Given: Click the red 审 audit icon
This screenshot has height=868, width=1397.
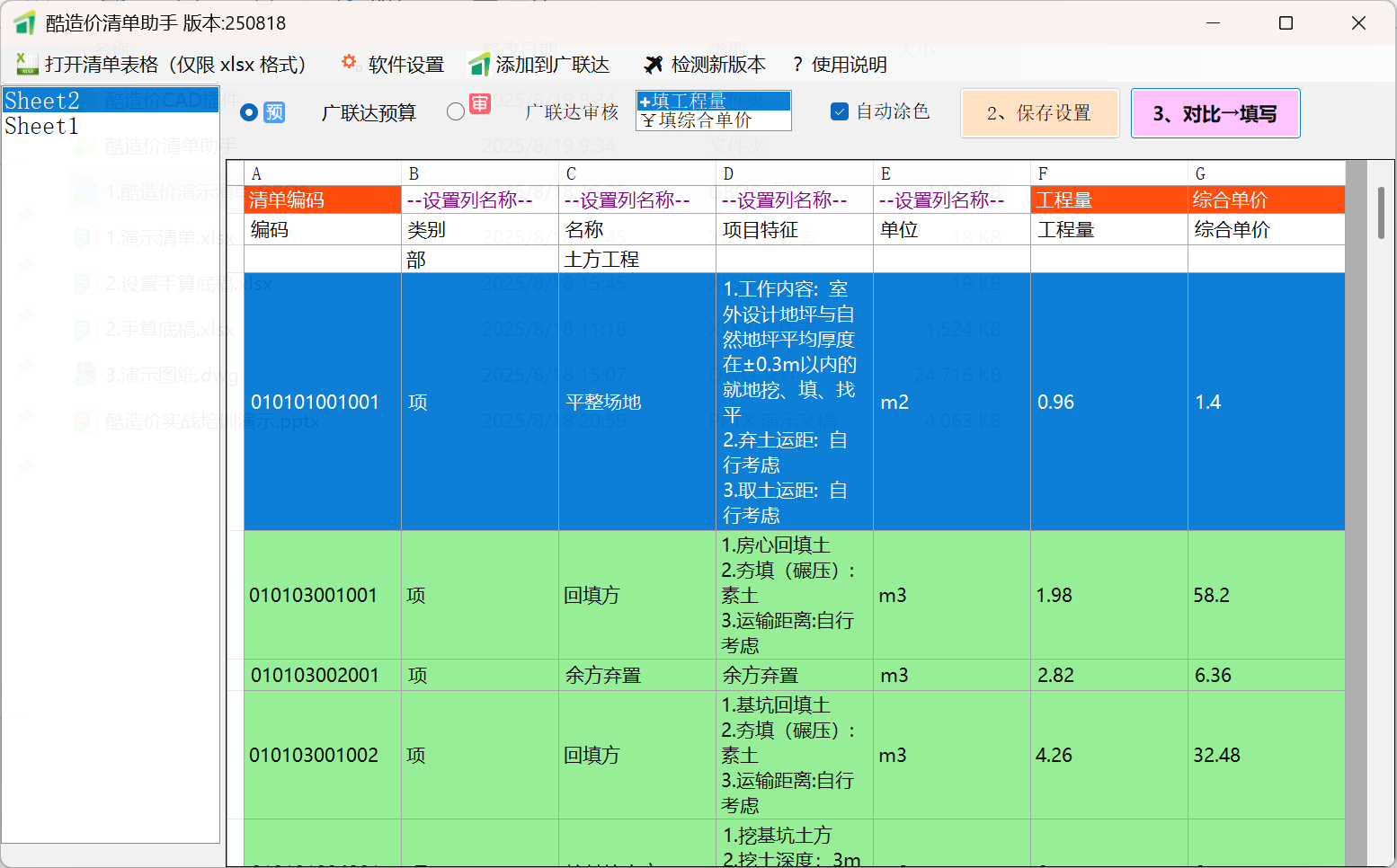Looking at the screenshot, I should coord(480,104).
